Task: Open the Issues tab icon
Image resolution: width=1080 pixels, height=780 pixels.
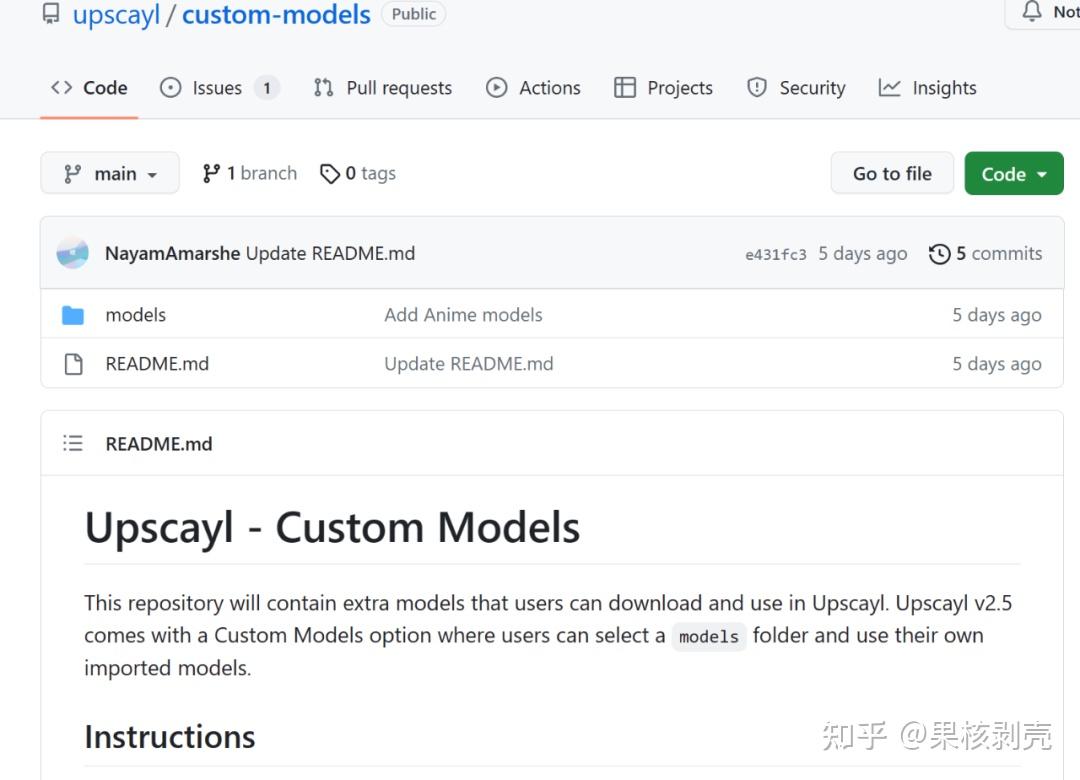Action: click(170, 88)
